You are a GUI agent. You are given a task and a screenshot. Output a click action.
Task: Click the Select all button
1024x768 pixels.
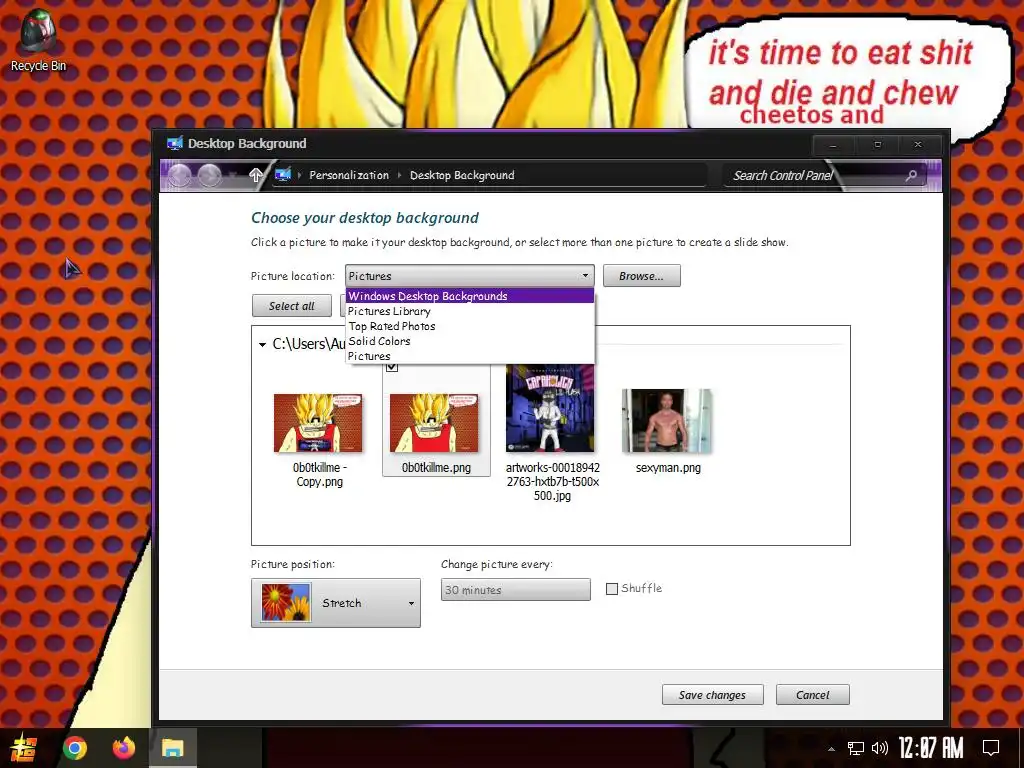click(291, 306)
